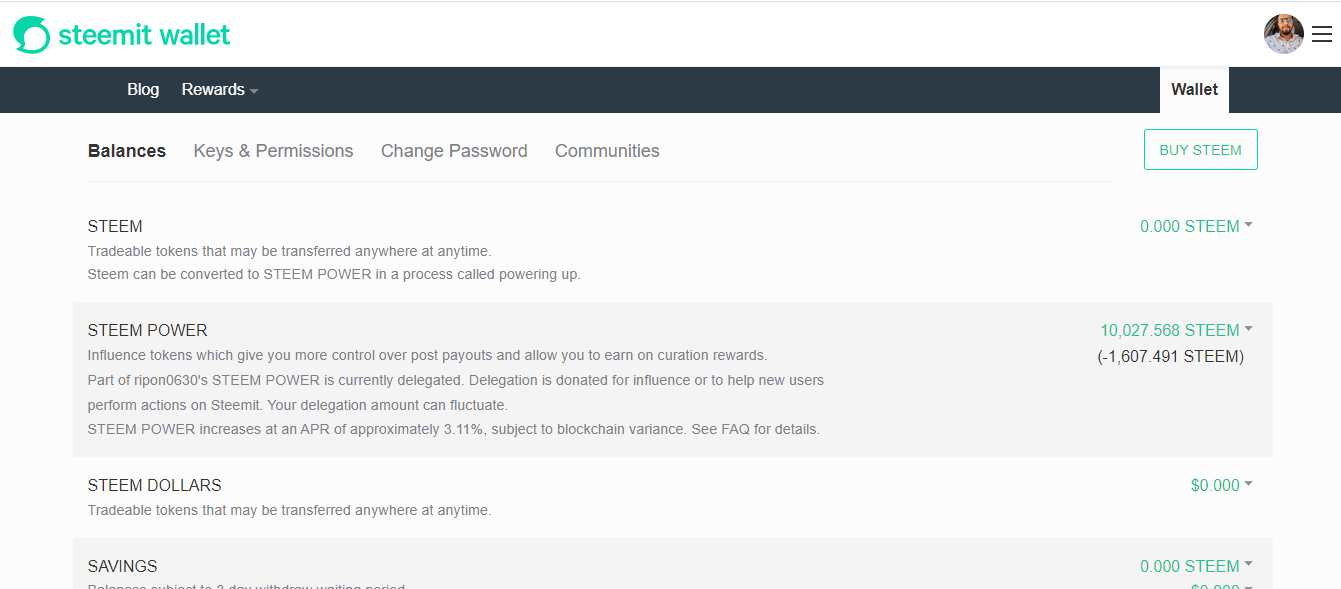
Task: Click the BUY STEEM button
Action: pyautogui.click(x=1200, y=150)
